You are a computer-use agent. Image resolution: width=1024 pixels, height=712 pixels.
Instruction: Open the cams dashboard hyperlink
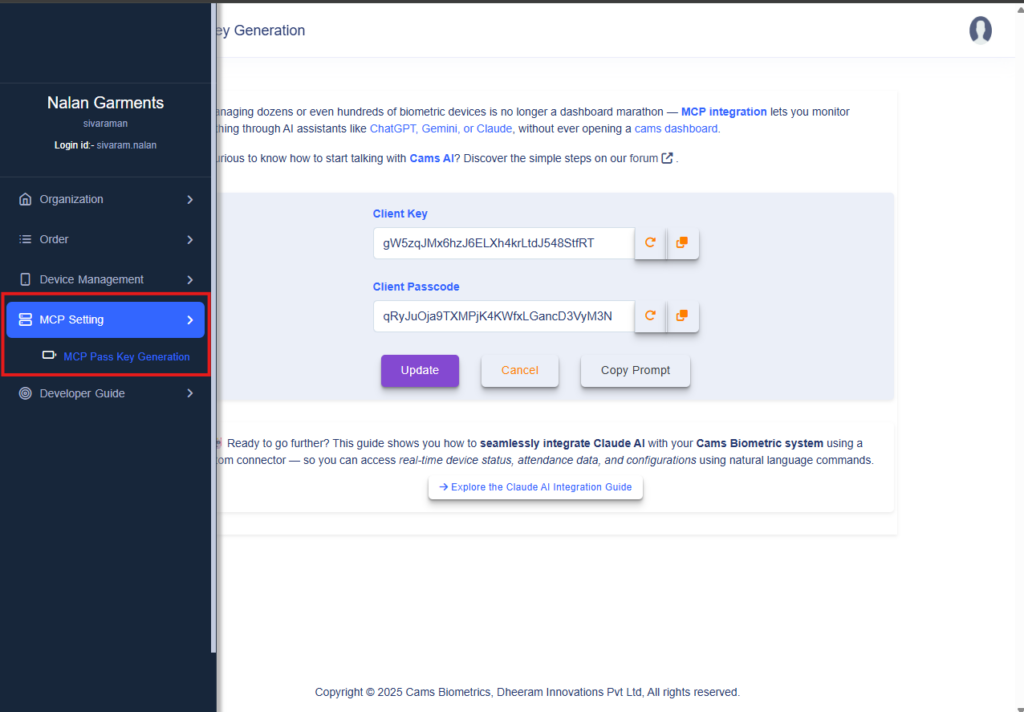coord(676,129)
